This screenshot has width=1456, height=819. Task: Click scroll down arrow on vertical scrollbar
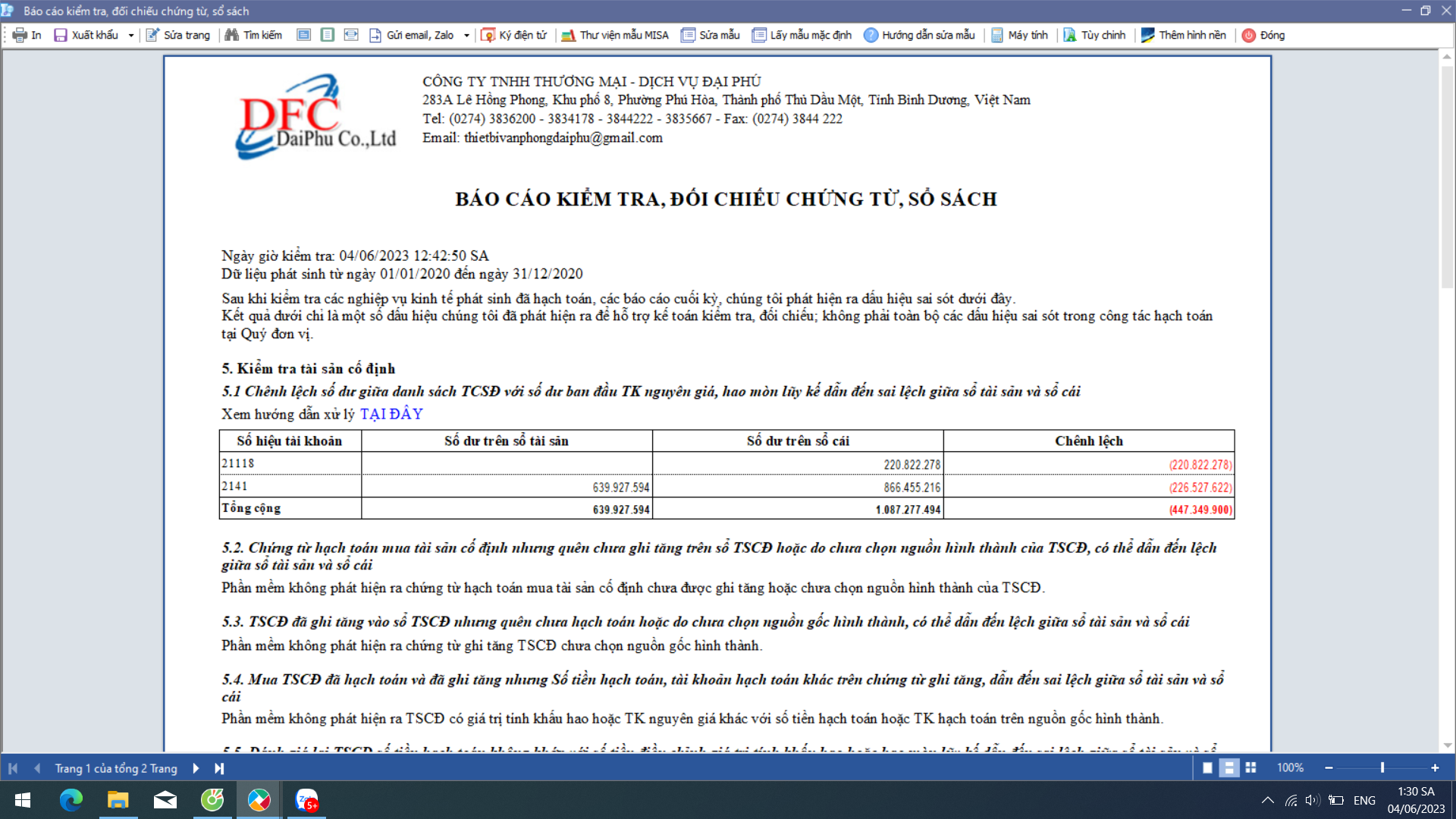1447,745
